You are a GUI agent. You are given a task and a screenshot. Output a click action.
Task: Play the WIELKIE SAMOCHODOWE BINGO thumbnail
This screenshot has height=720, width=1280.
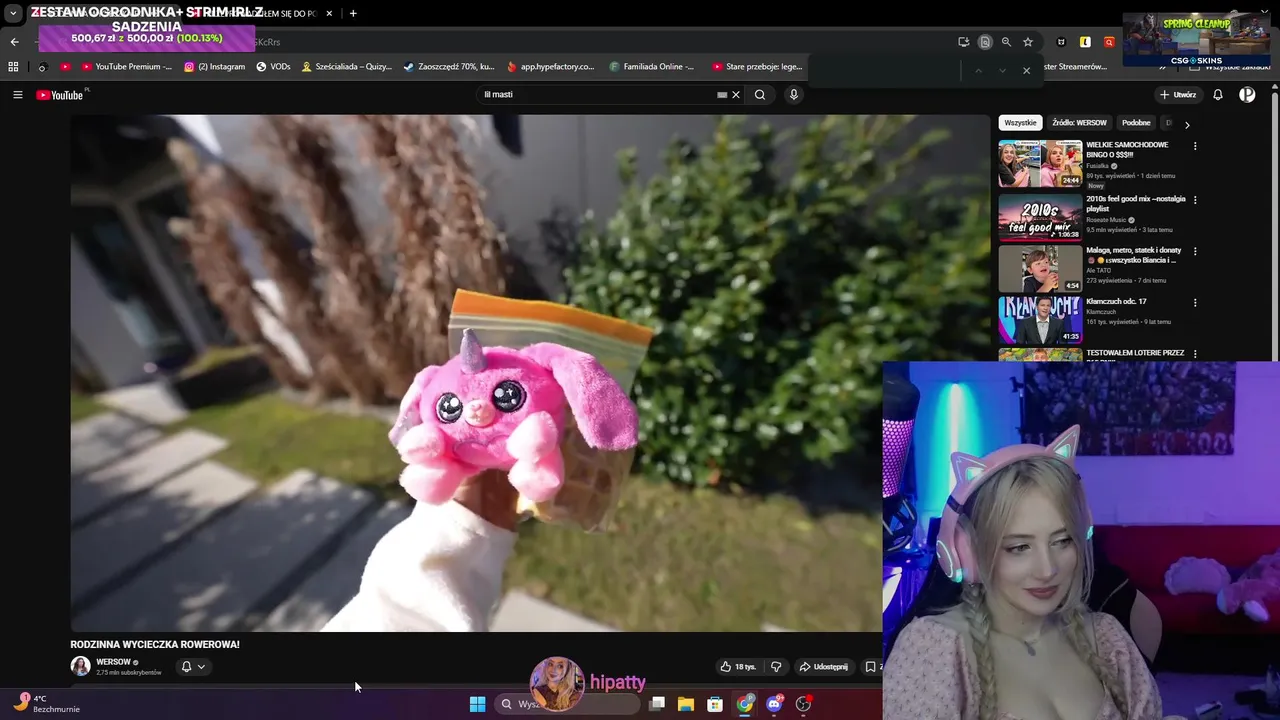point(1040,163)
